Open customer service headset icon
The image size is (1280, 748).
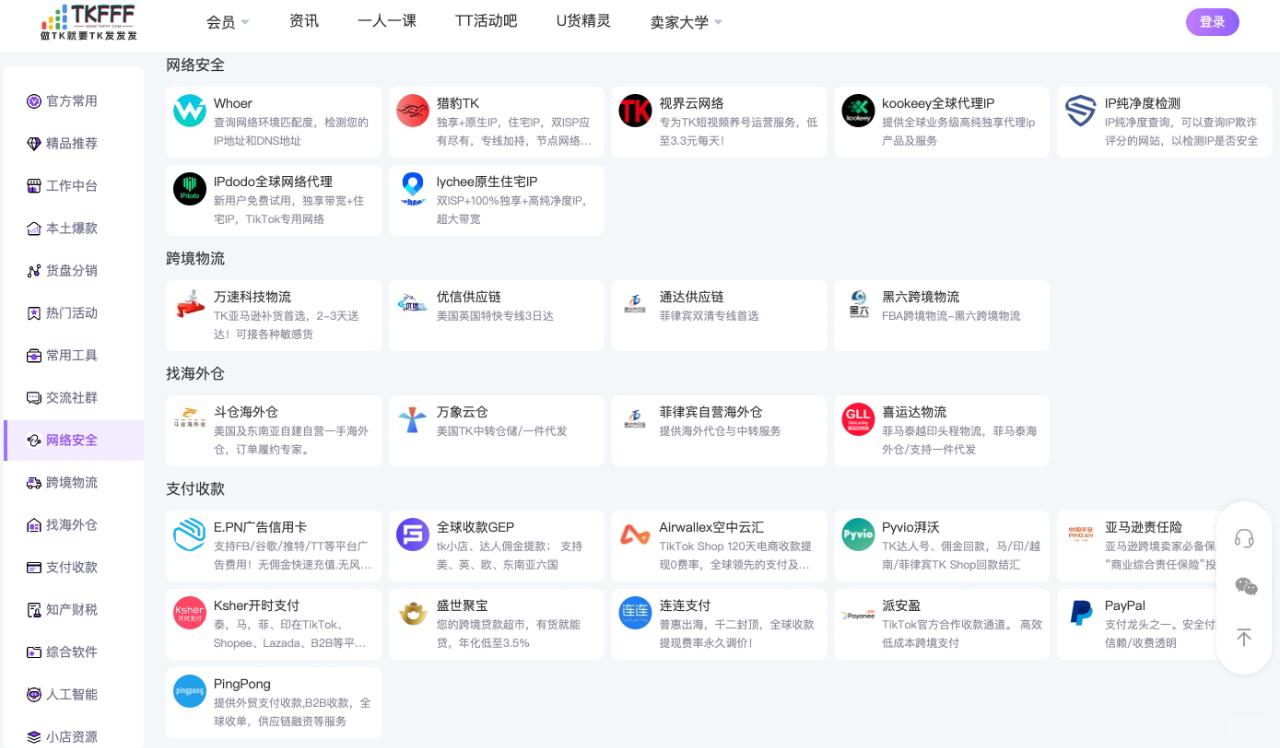click(x=1244, y=539)
